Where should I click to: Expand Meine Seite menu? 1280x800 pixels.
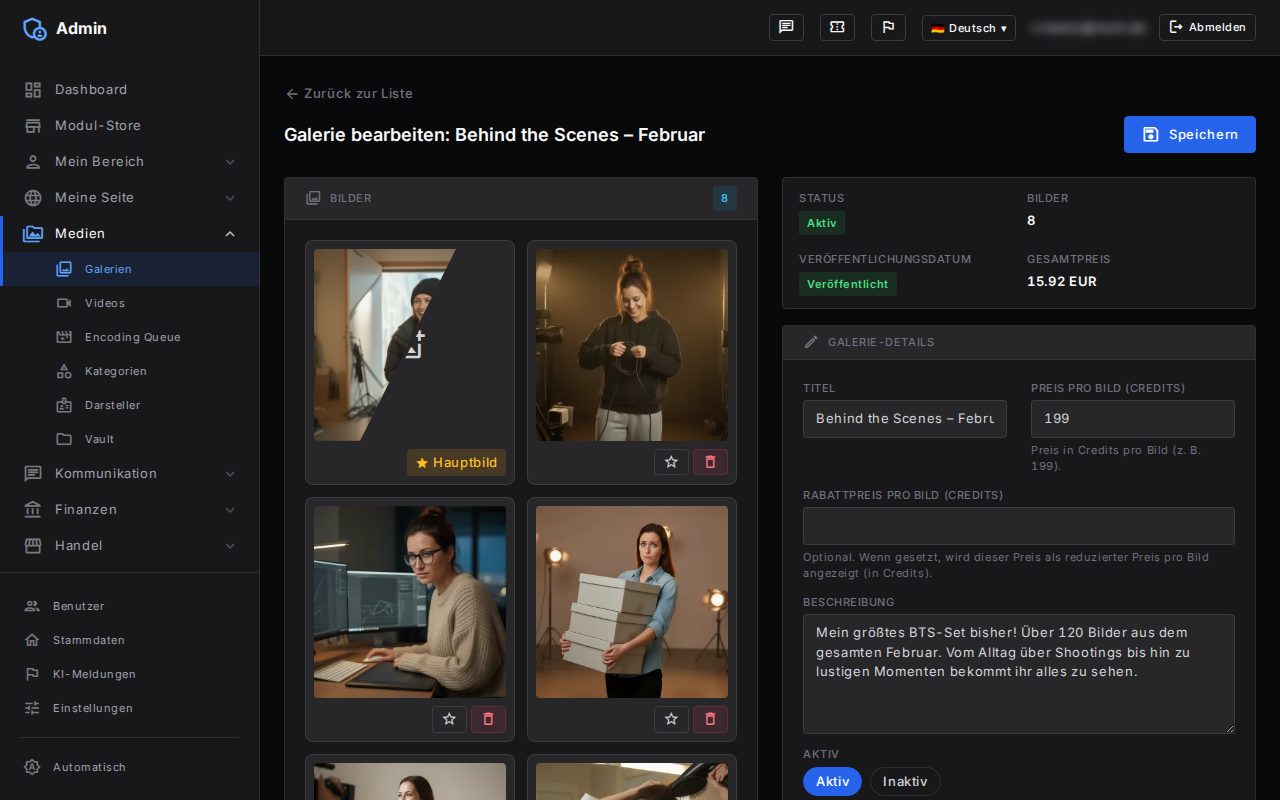click(x=130, y=197)
